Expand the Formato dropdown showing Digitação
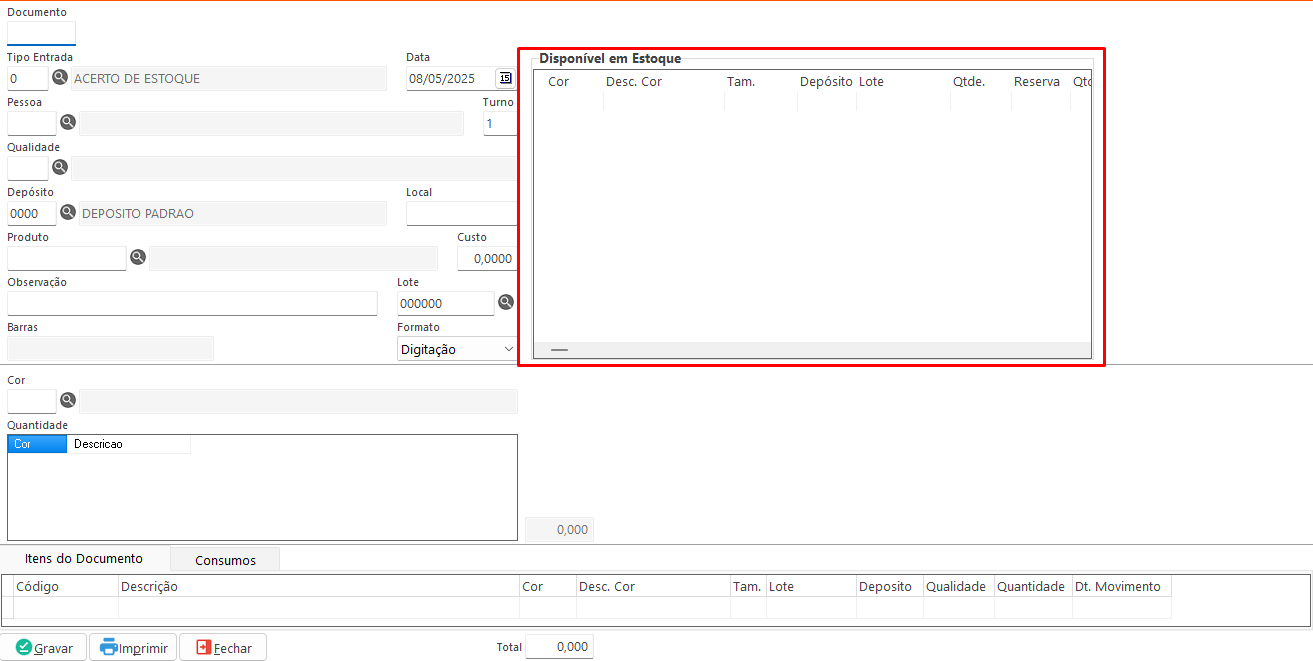 pyautogui.click(x=456, y=349)
